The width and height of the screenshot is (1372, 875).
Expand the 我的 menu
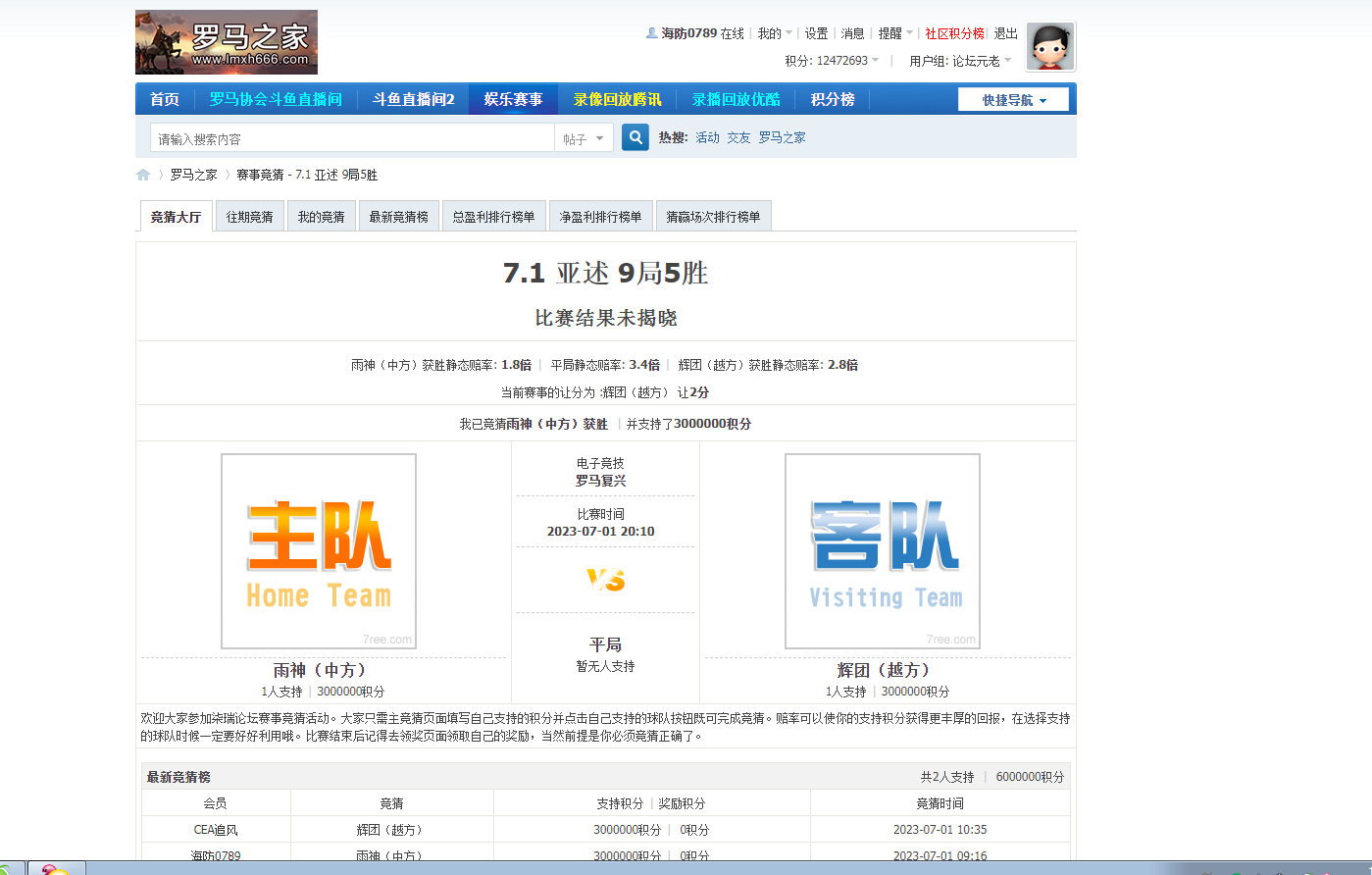(775, 33)
